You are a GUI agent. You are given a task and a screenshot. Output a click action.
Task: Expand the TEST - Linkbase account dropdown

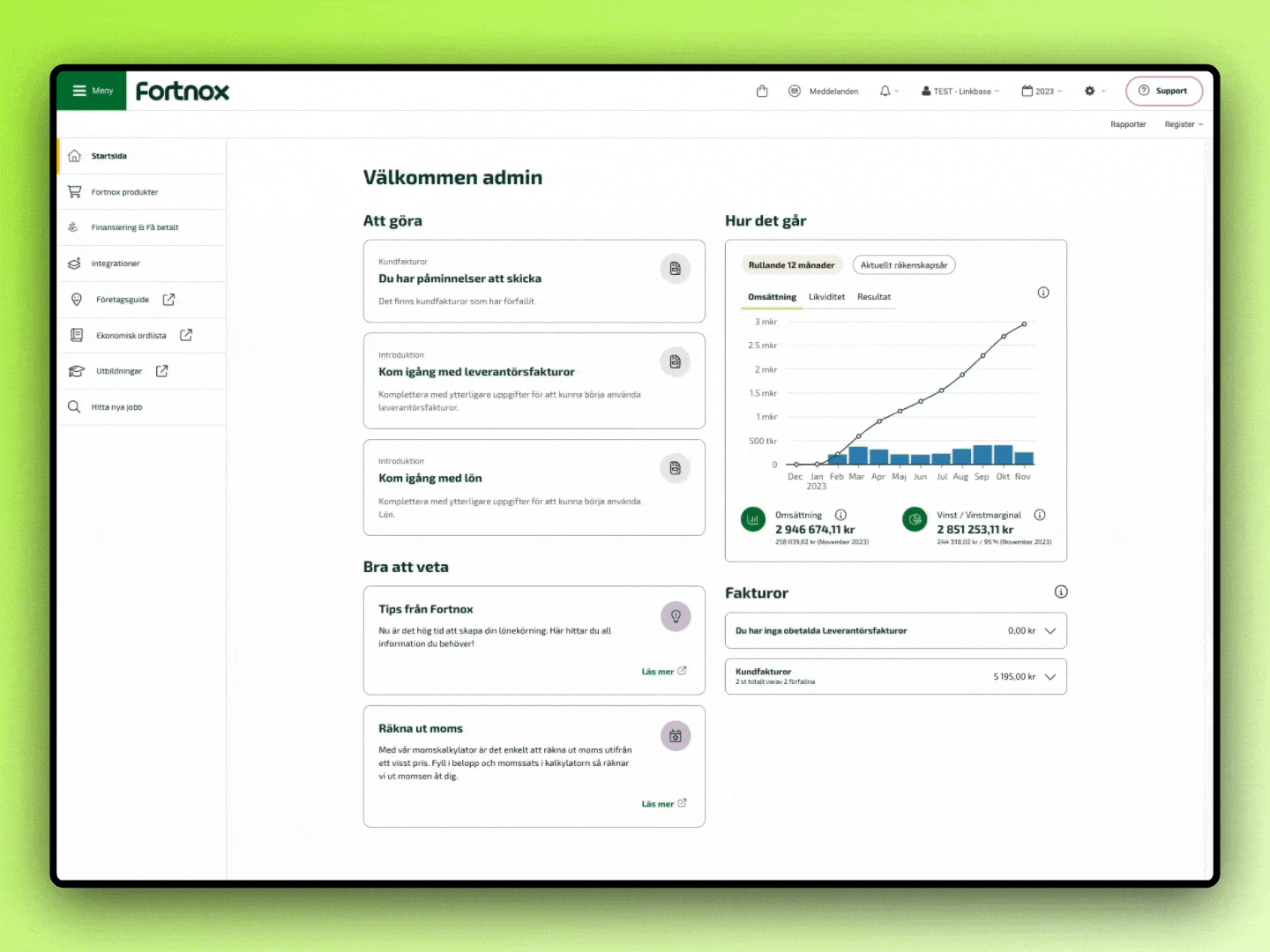pos(960,91)
